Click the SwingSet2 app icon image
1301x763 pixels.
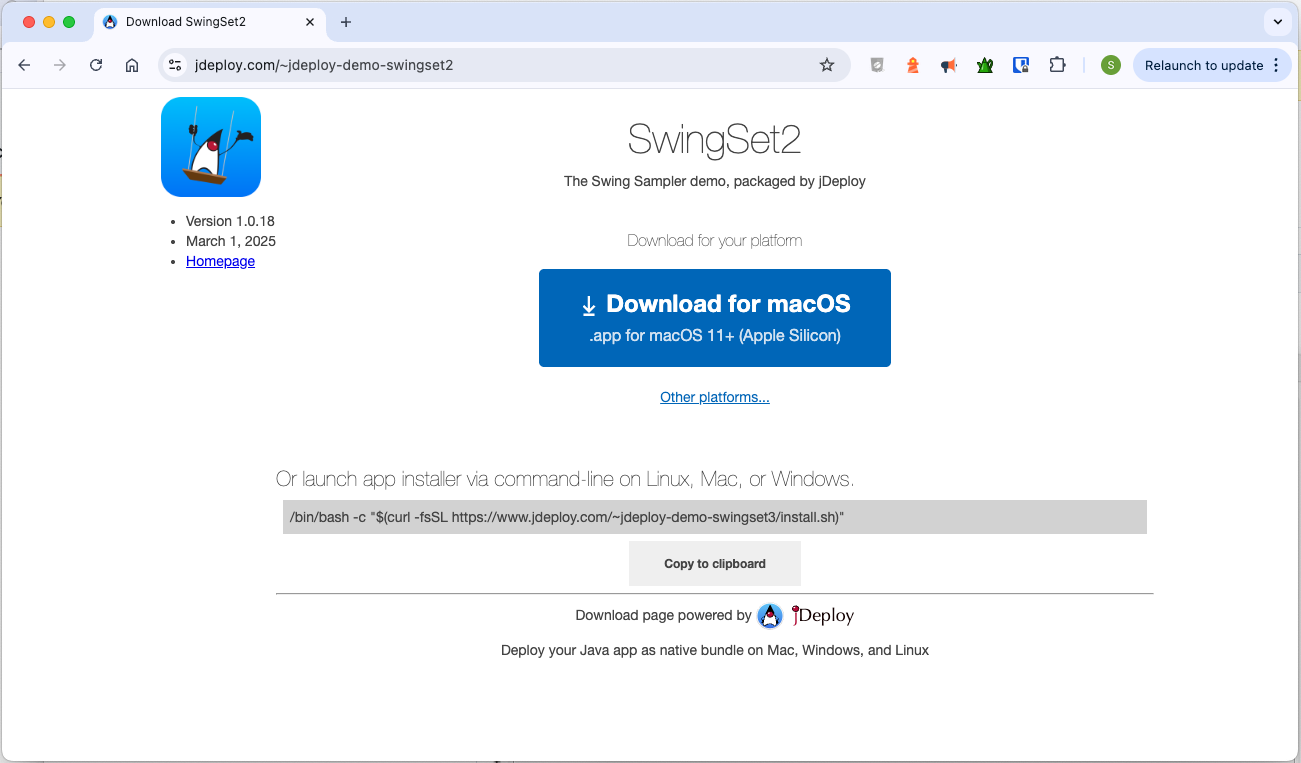point(210,147)
